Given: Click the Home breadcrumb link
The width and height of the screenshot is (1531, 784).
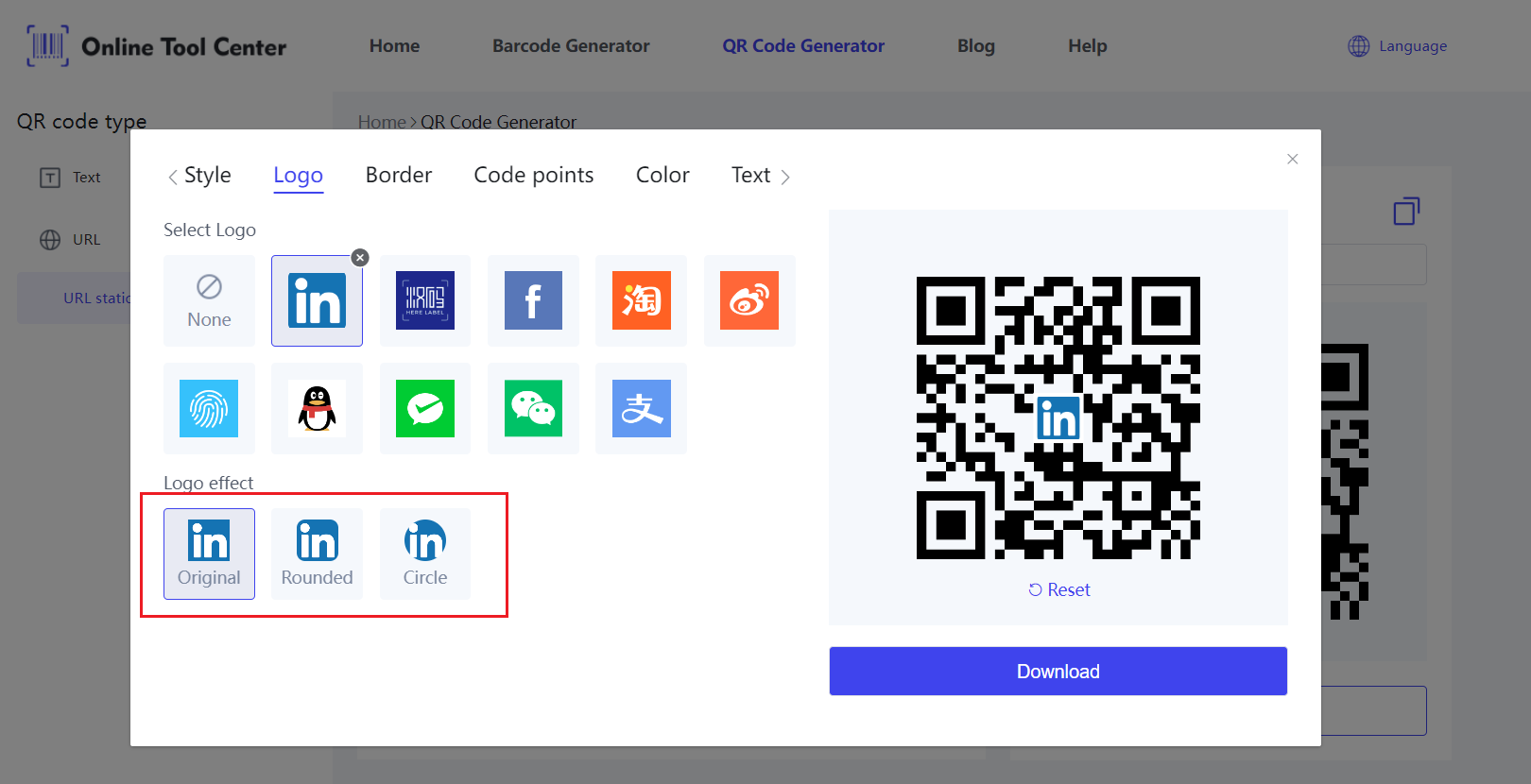Looking at the screenshot, I should pos(382,121).
